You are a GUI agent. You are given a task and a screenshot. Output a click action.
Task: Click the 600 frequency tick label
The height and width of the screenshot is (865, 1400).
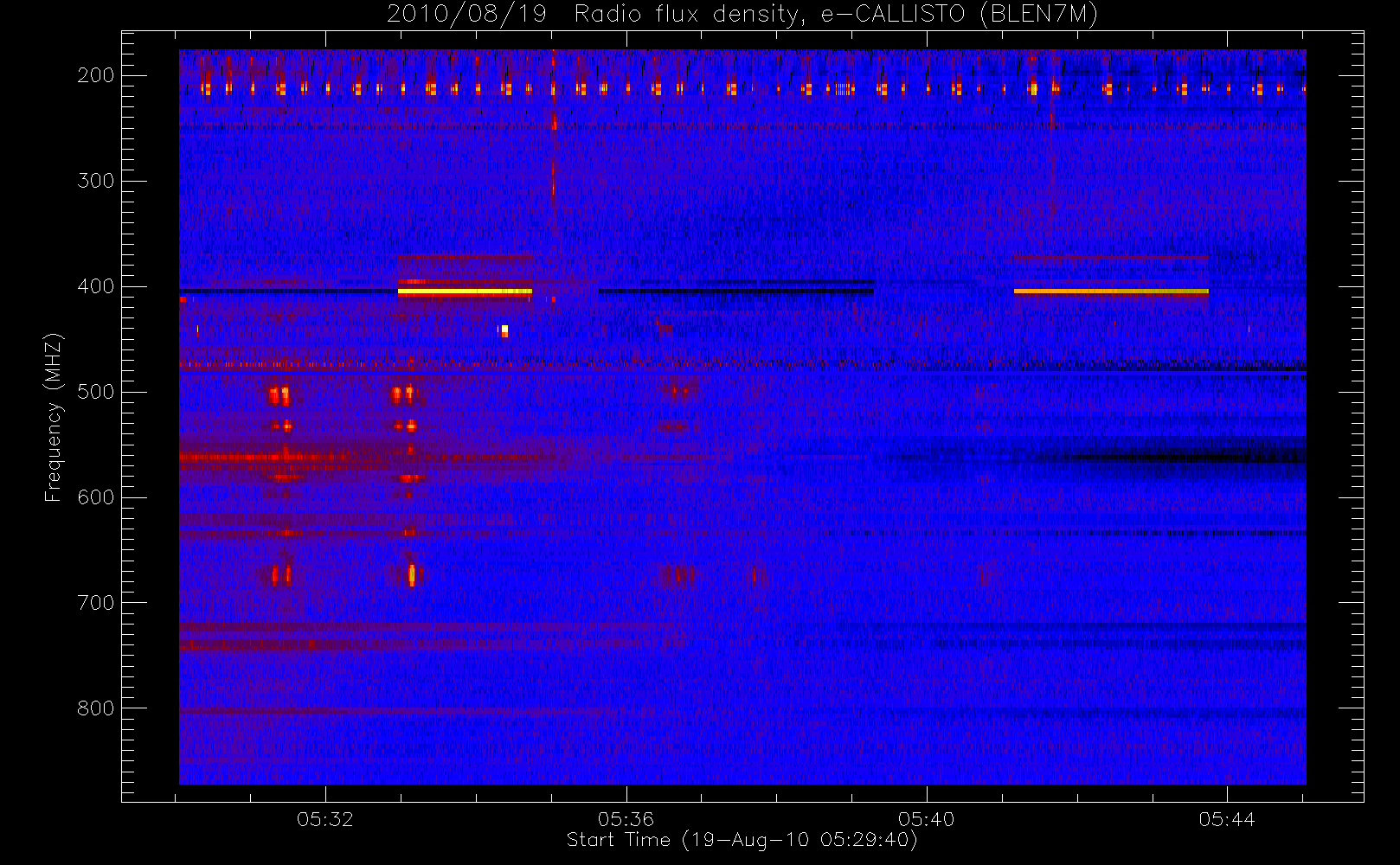pyautogui.click(x=95, y=497)
